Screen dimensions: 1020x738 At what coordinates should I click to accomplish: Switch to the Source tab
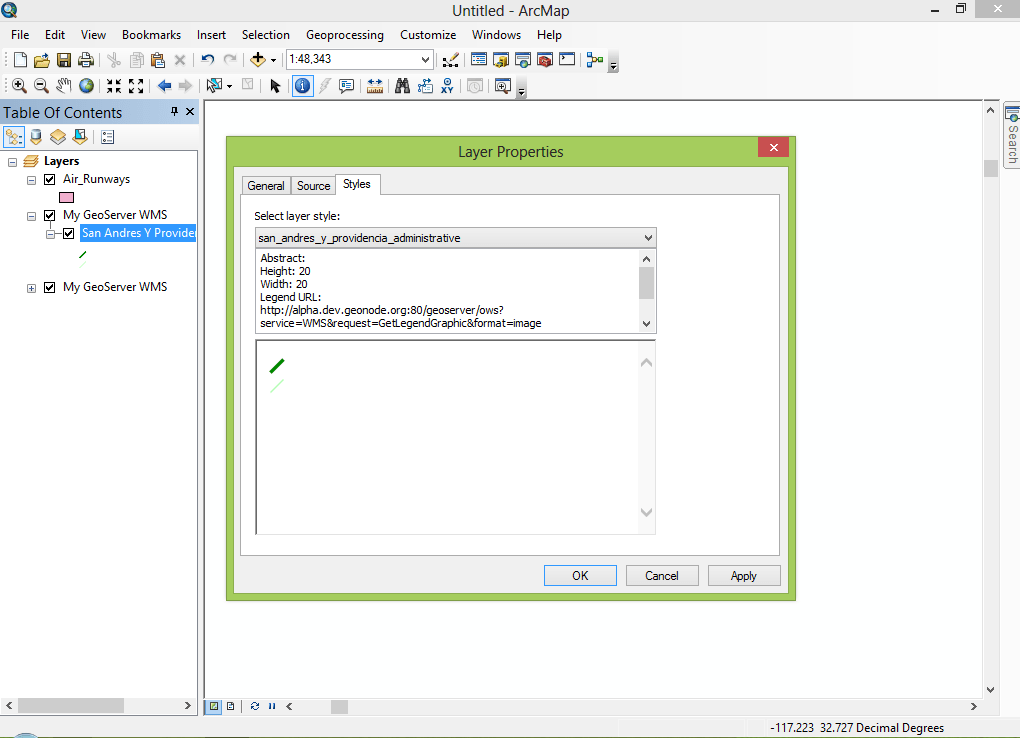[x=314, y=185]
